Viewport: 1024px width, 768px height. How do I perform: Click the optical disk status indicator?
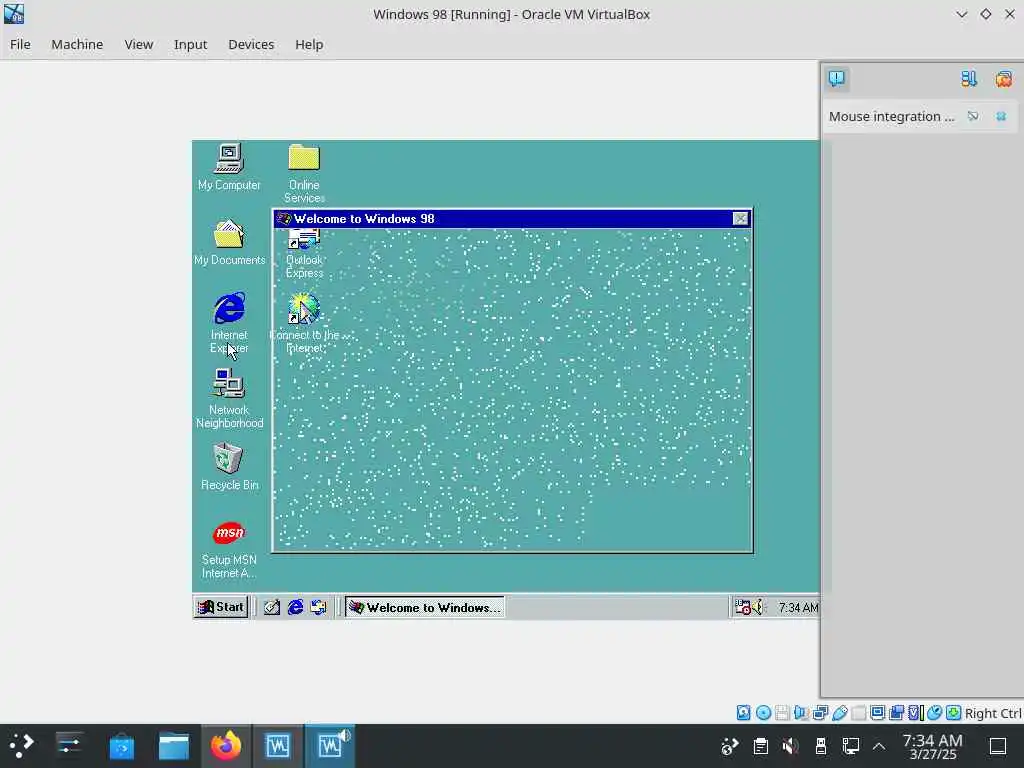coord(763,712)
